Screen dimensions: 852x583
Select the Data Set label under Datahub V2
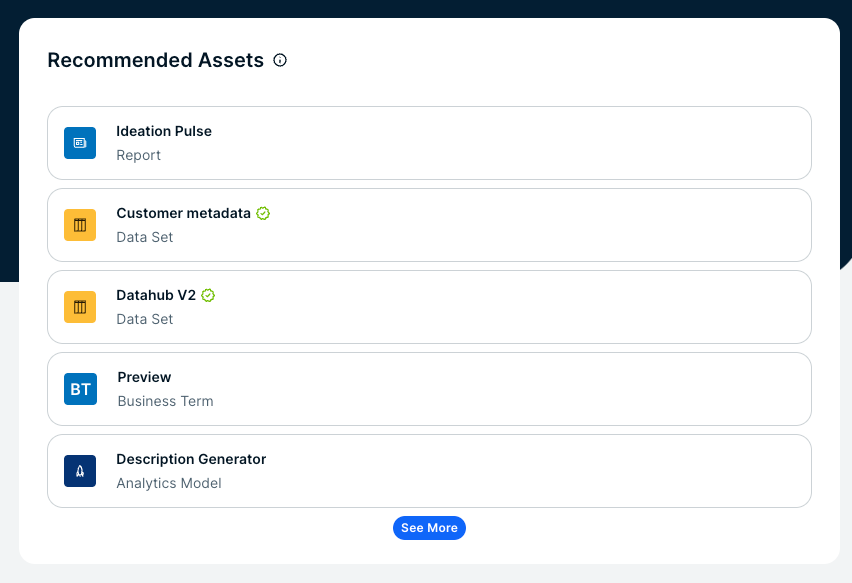pyautogui.click(x=144, y=319)
